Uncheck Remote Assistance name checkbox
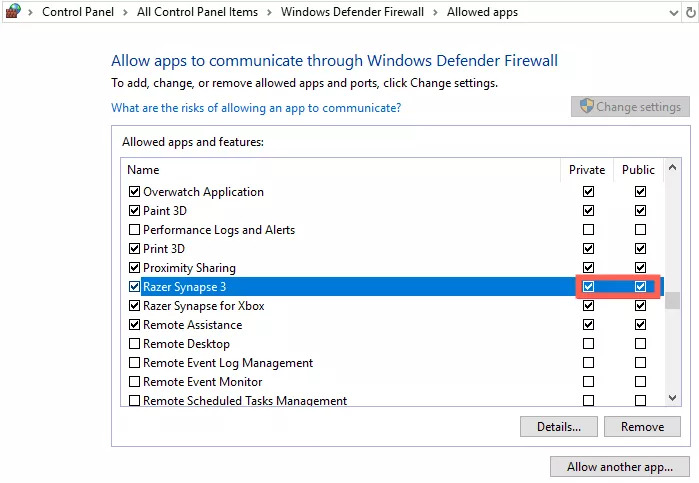Viewport: 699px width, 483px height. point(134,325)
